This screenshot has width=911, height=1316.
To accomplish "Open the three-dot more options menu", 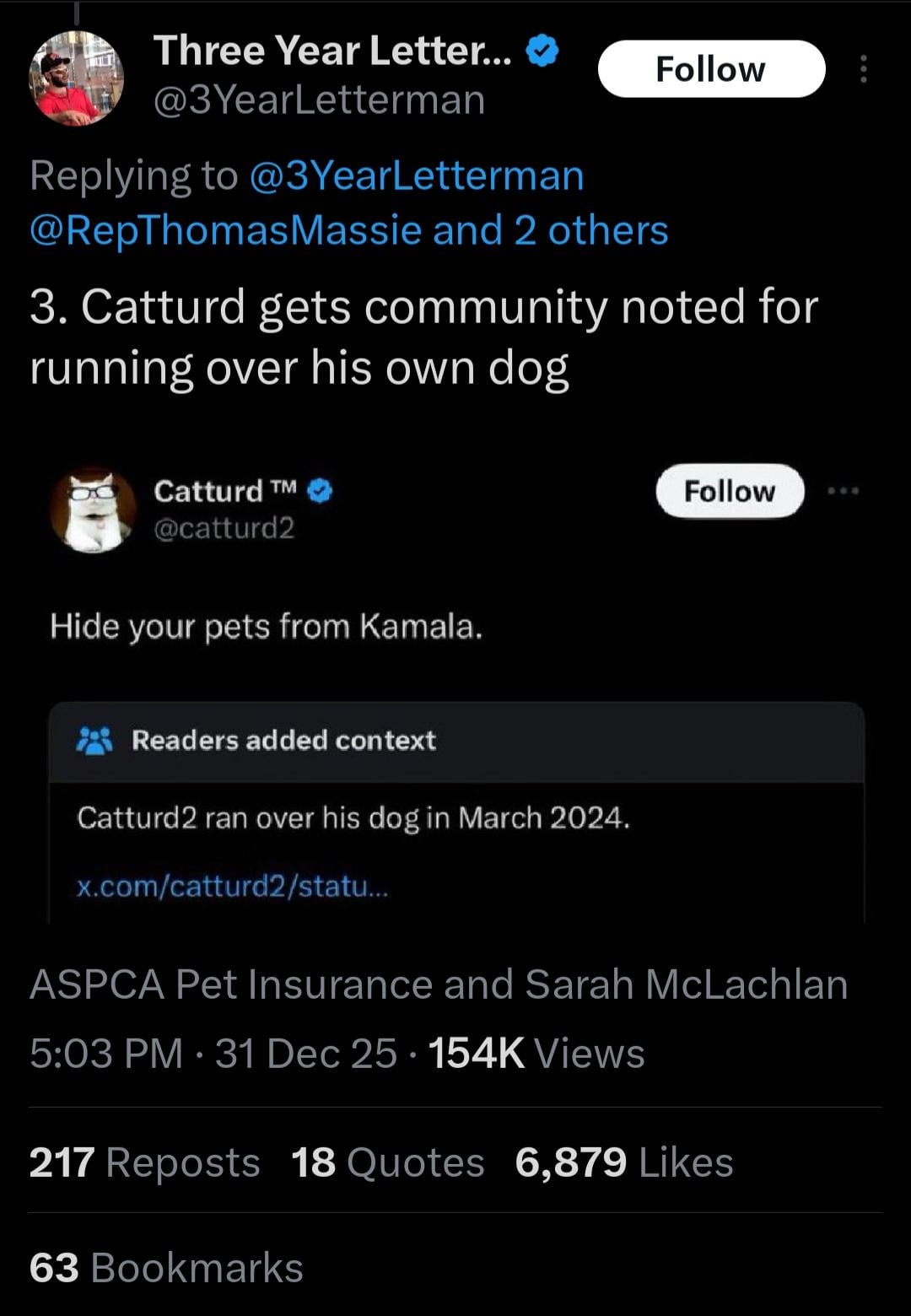I will [x=863, y=69].
